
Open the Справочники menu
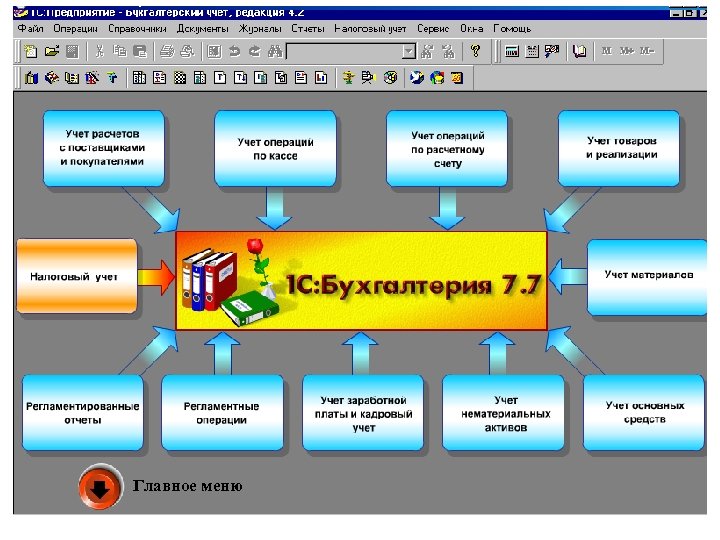(x=137, y=28)
